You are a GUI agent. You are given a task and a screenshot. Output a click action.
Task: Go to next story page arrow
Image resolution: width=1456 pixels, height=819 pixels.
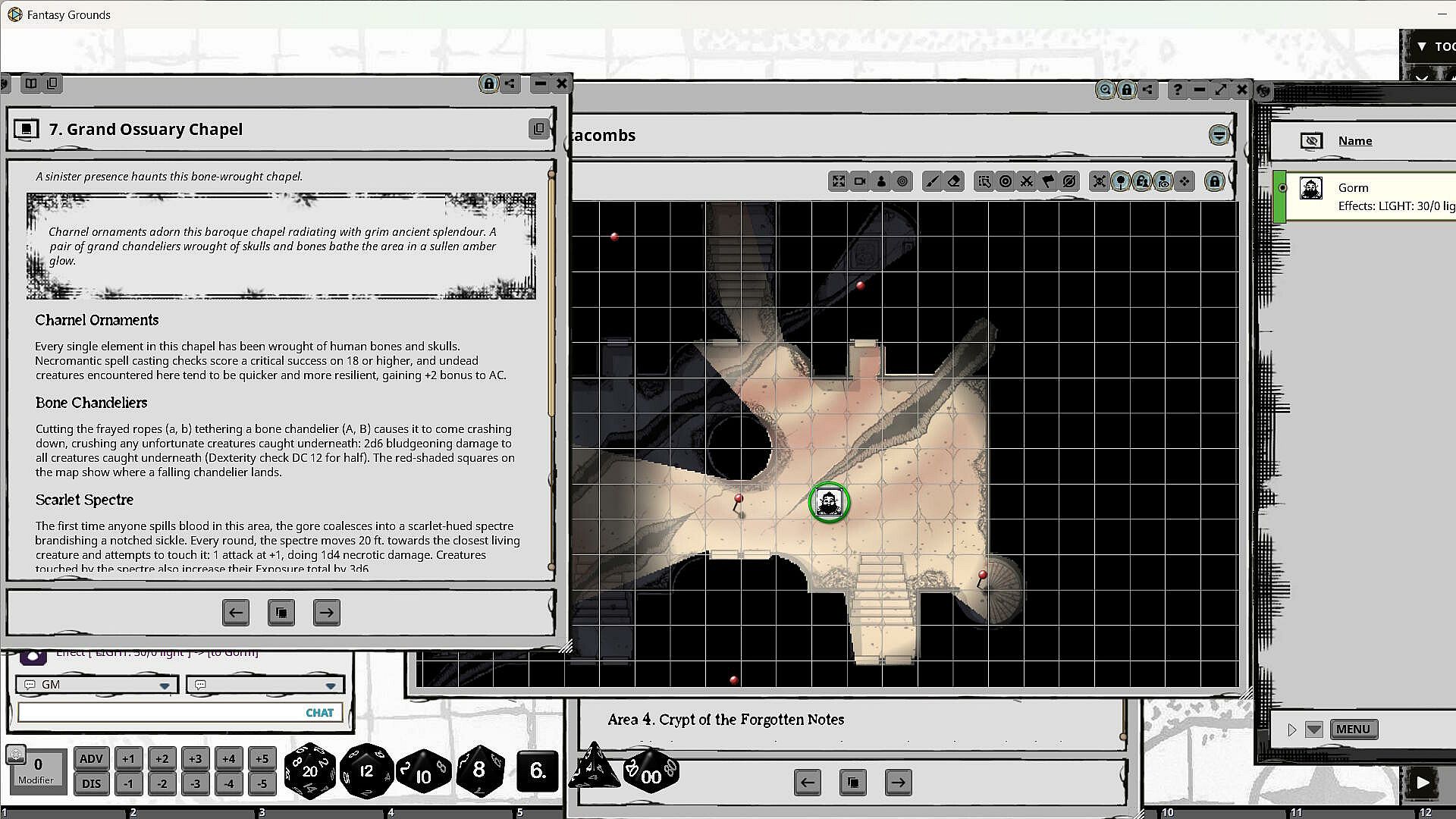(326, 612)
